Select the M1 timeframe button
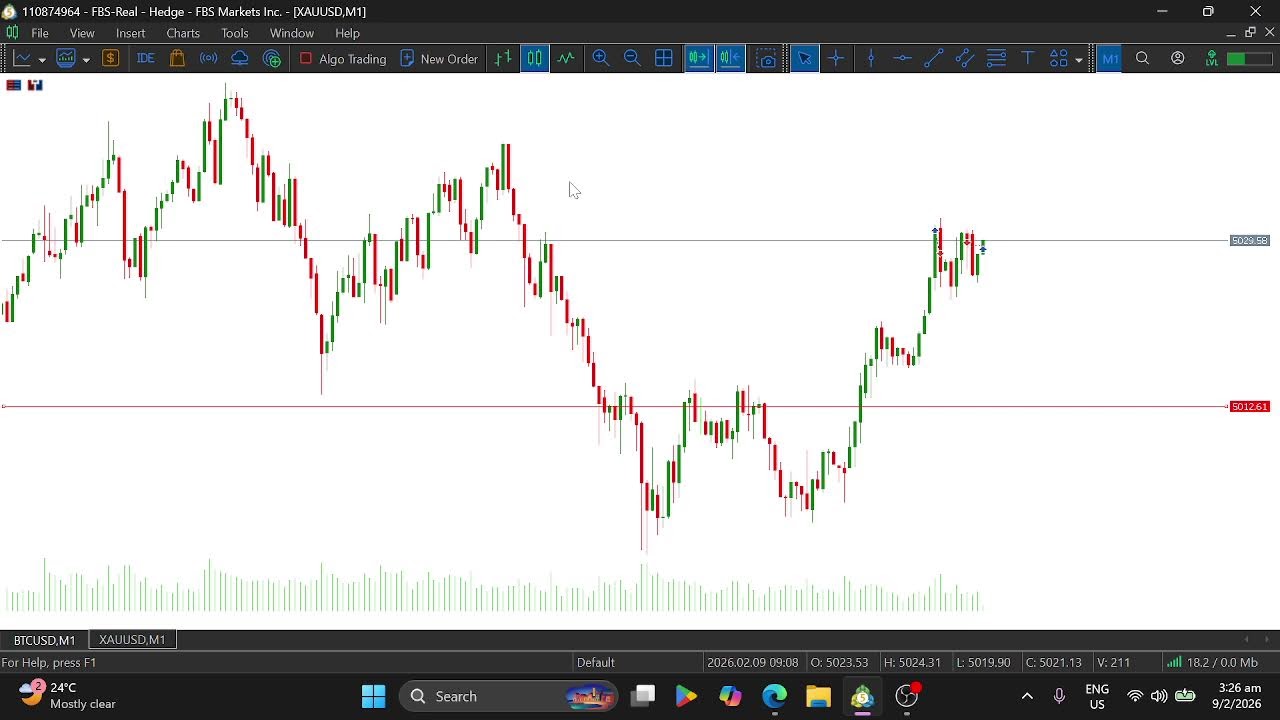 1110,59
